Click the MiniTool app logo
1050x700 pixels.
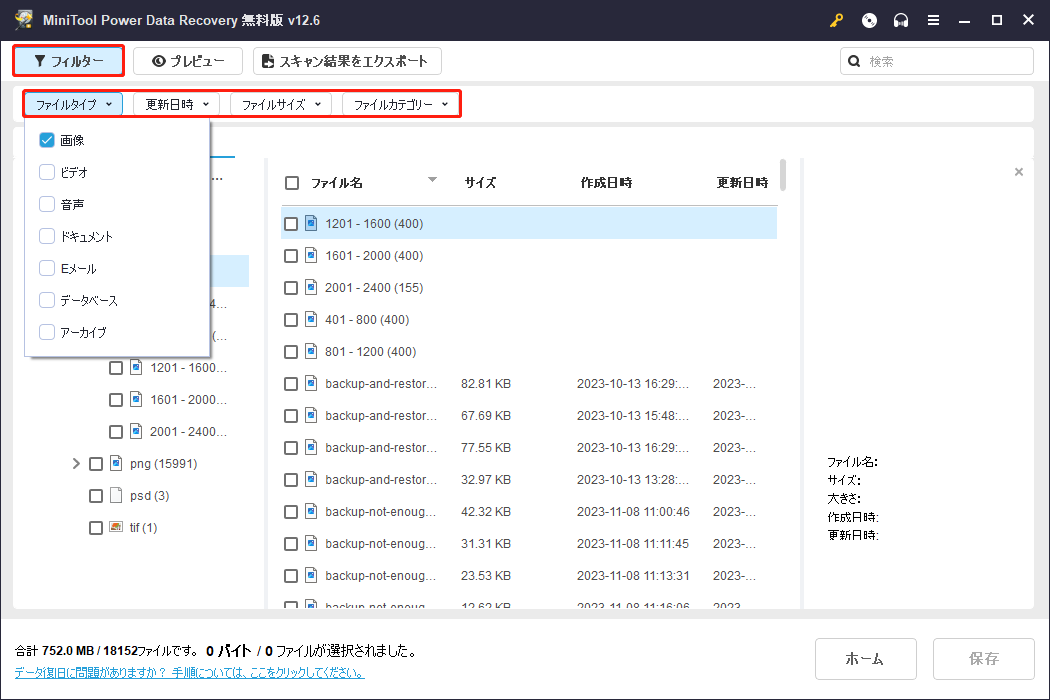23,19
